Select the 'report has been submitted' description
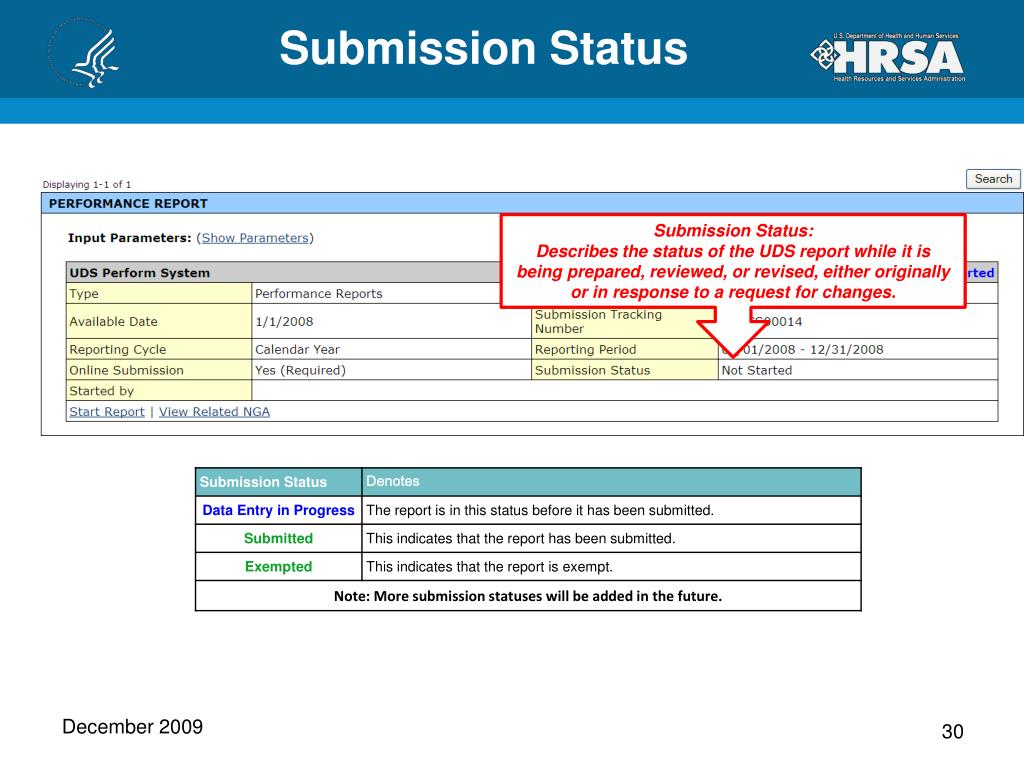 (x=520, y=539)
